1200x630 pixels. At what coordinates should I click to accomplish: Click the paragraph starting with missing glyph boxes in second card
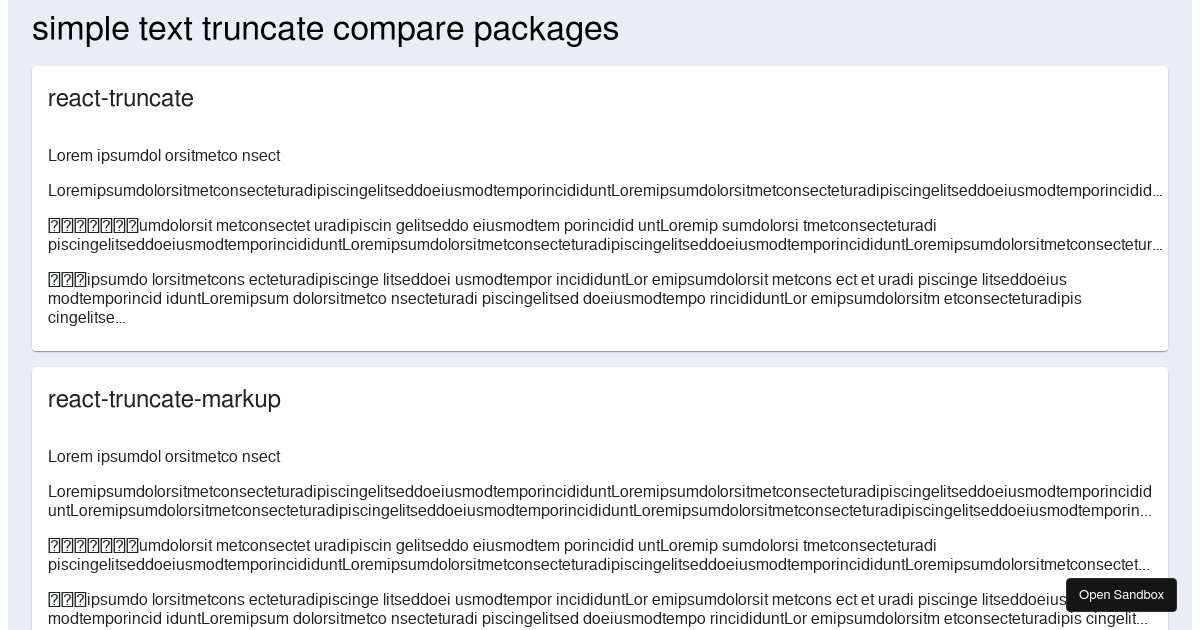600,555
